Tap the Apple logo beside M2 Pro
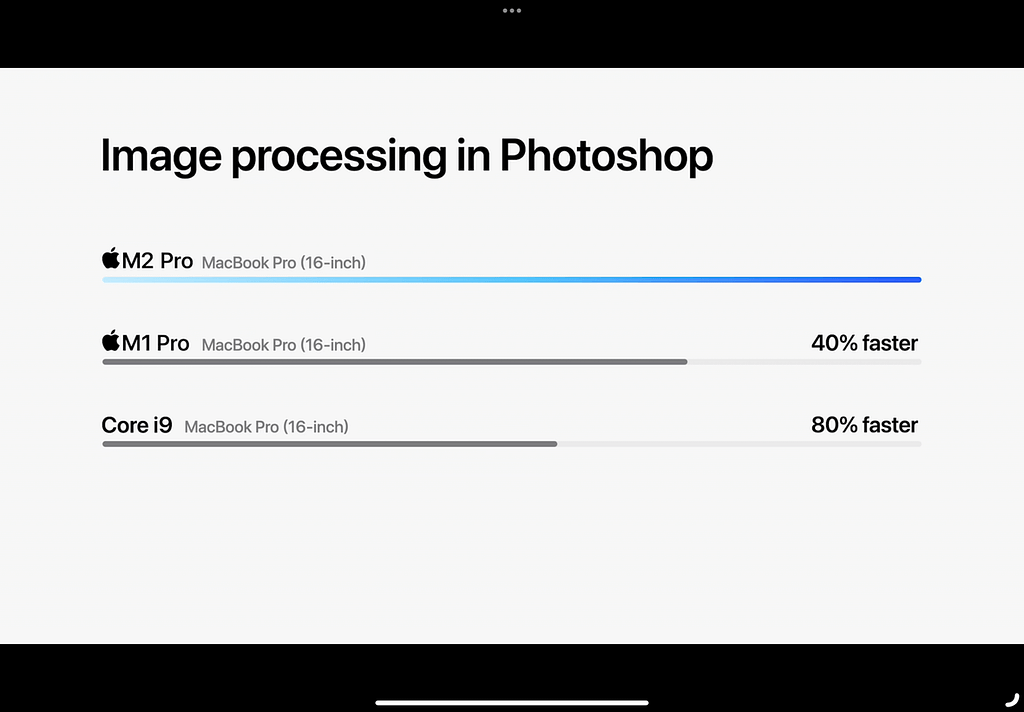 [x=111, y=258]
